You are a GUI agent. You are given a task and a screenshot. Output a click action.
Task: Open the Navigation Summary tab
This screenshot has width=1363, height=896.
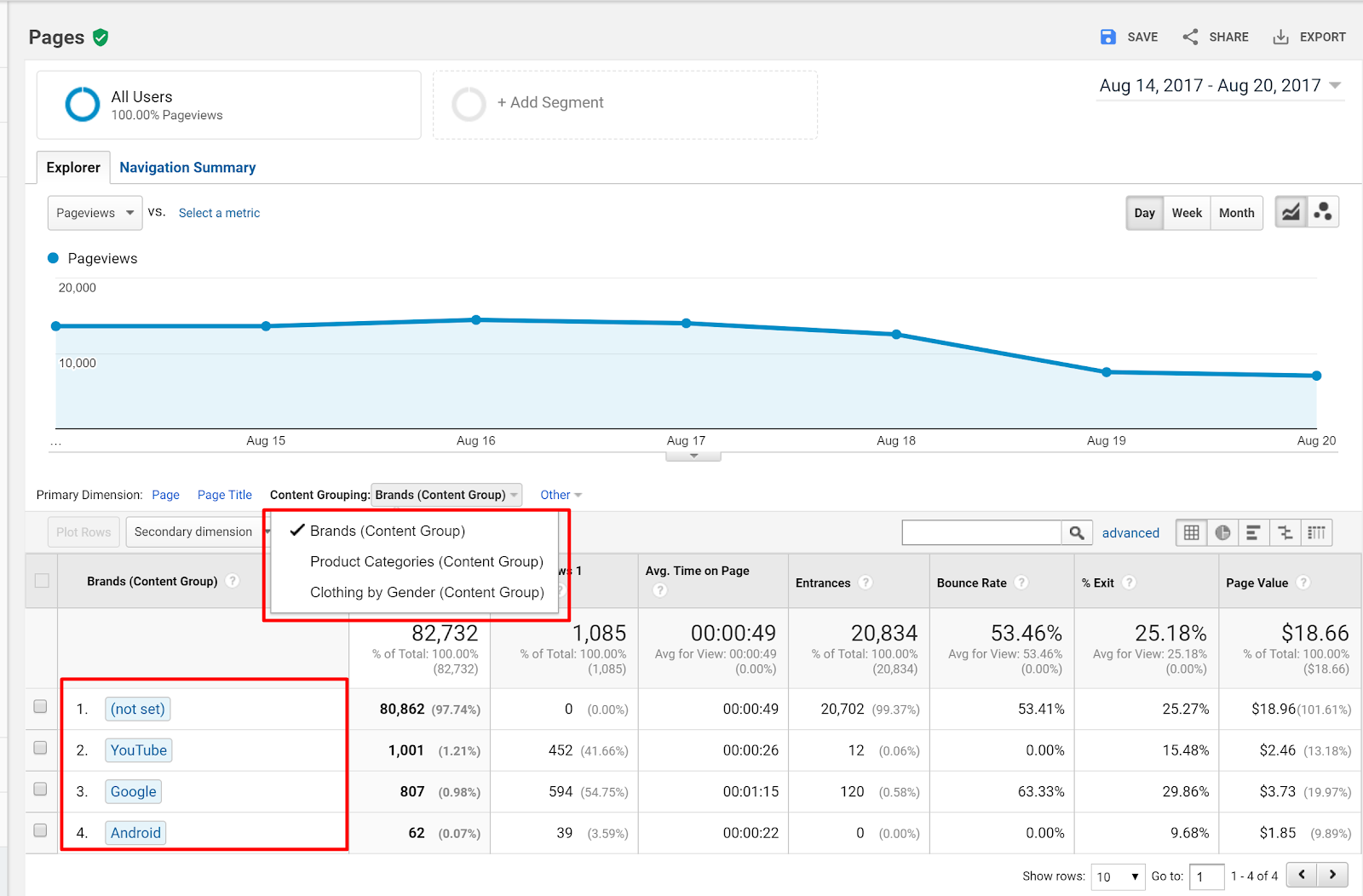pyautogui.click(x=187, y=168)
